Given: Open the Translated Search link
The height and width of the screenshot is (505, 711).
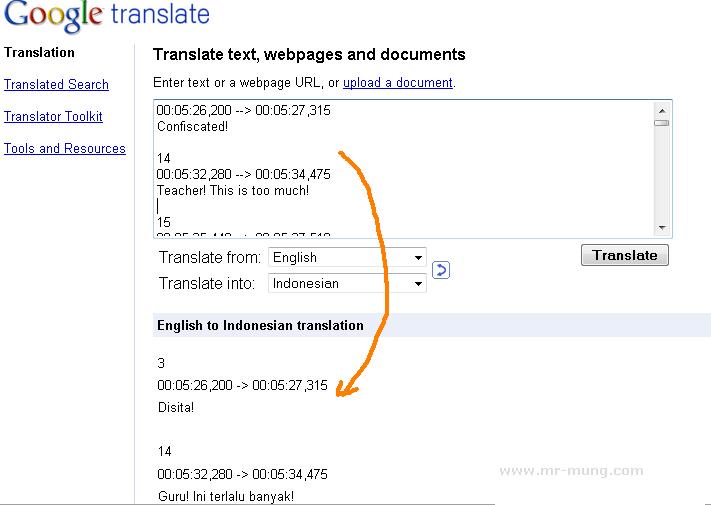Looking at the screenshot, I should tap(56, 84).
